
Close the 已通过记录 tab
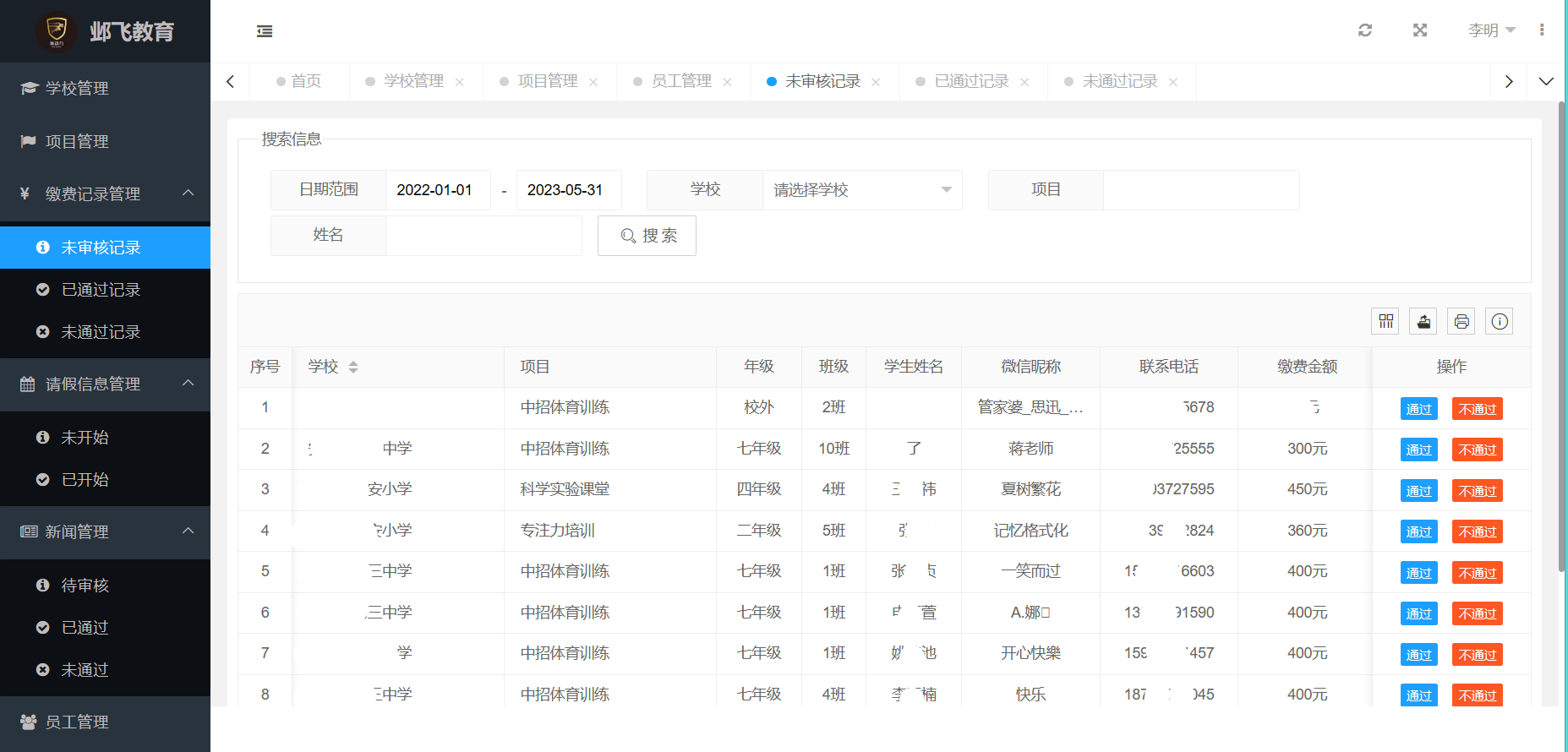pyautogui.click(x=1024, y=82)
